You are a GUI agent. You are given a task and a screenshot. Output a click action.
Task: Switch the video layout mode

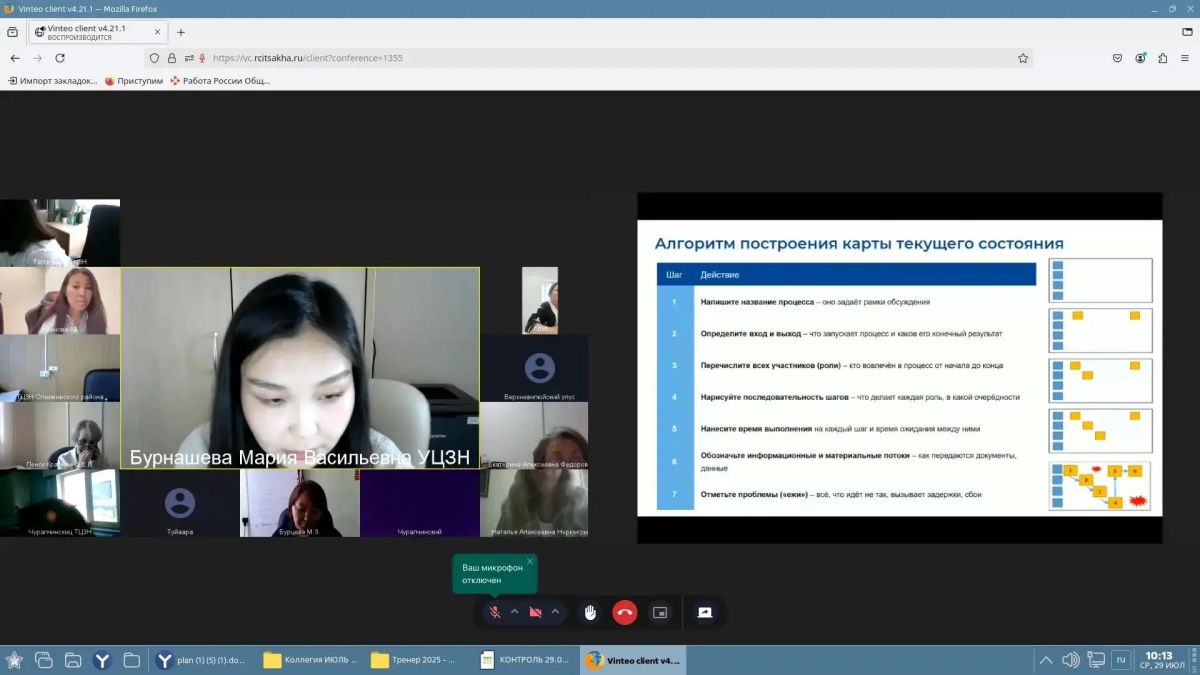660,612
